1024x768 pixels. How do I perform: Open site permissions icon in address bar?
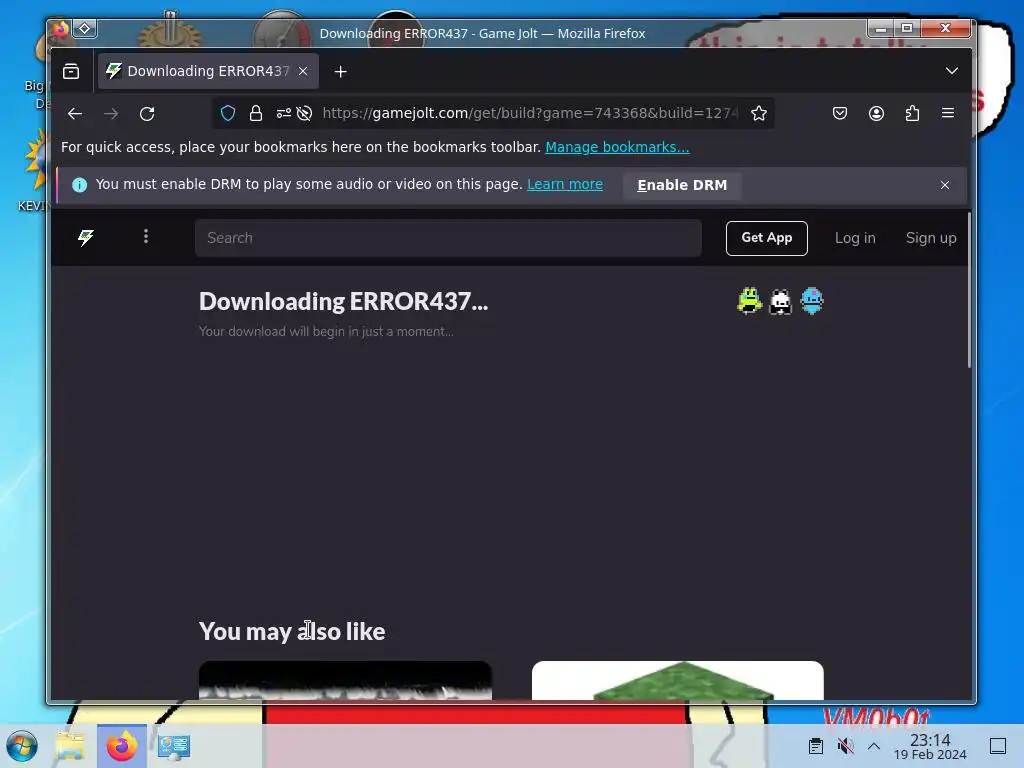pyautogui.click(x=283, y=114)
